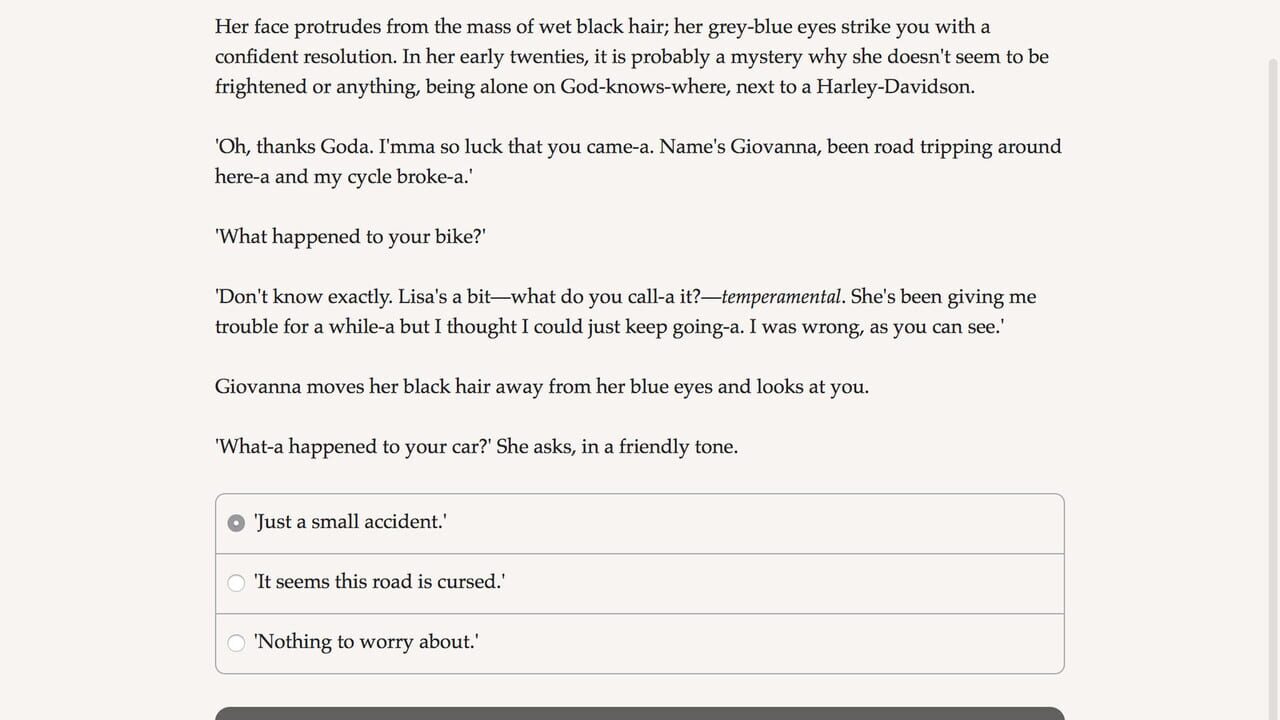This screenshot has height=720, width=1280.
Task: Click the 'It seems this road is cursed.' text
Action: tap(379, 582)
